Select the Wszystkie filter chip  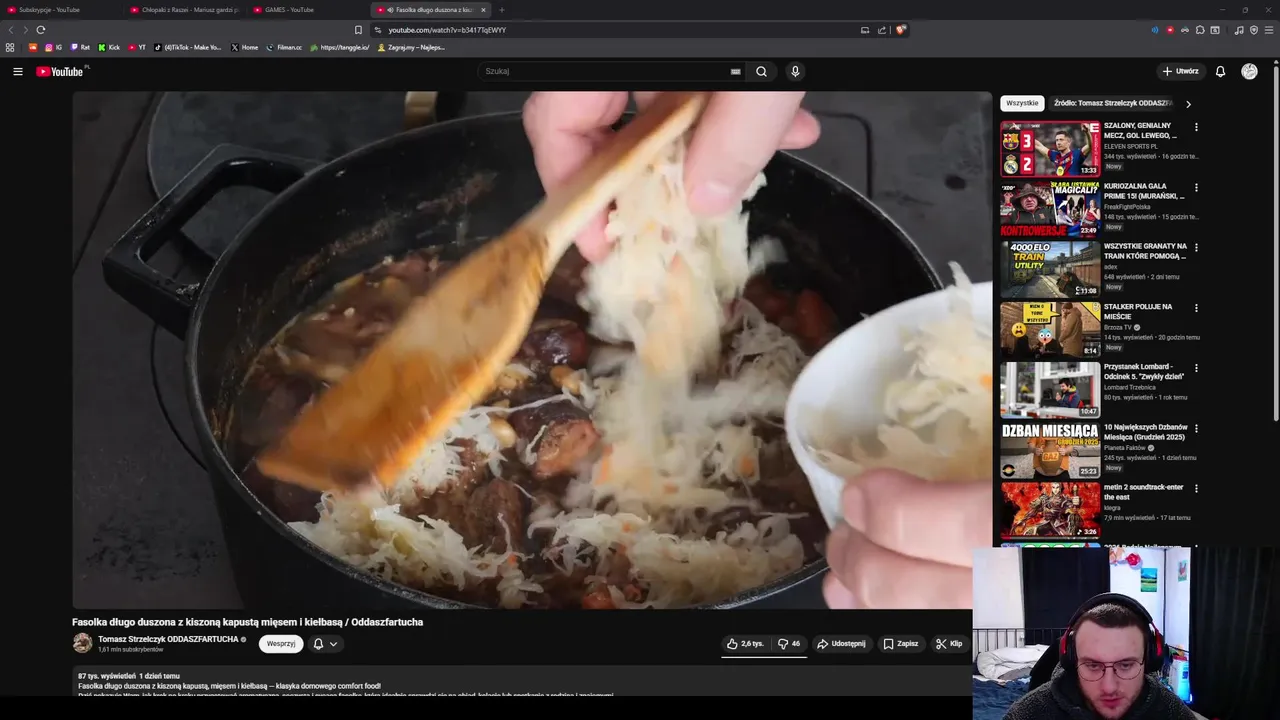(x=1022, y=103)
